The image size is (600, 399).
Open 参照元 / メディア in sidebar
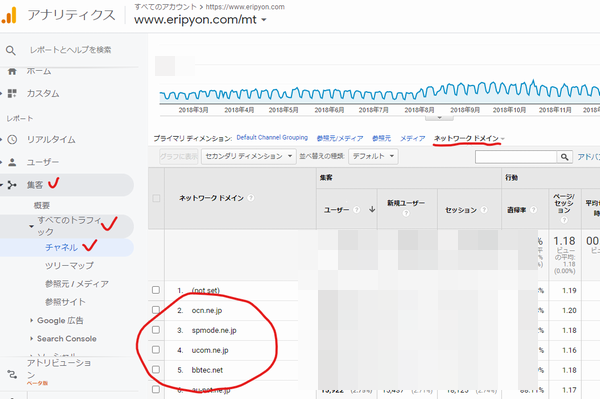pyautogui.click(x=77, y=284)
